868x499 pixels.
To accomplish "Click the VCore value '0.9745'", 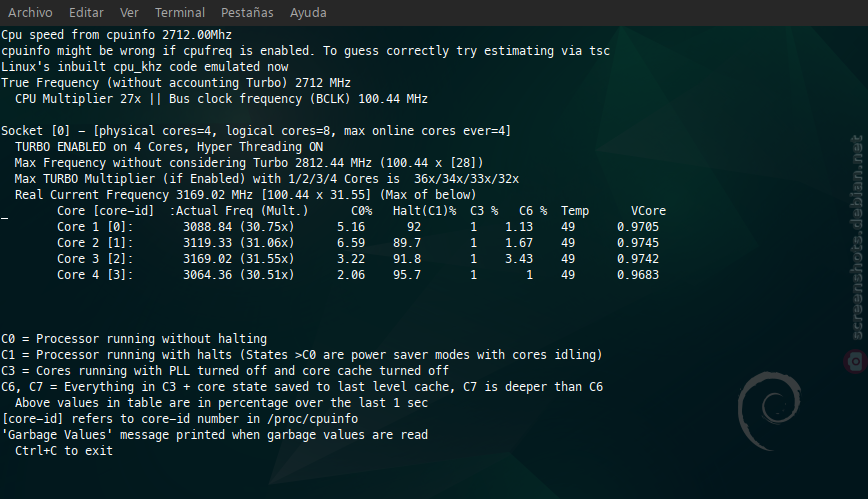I will [638, 243].
